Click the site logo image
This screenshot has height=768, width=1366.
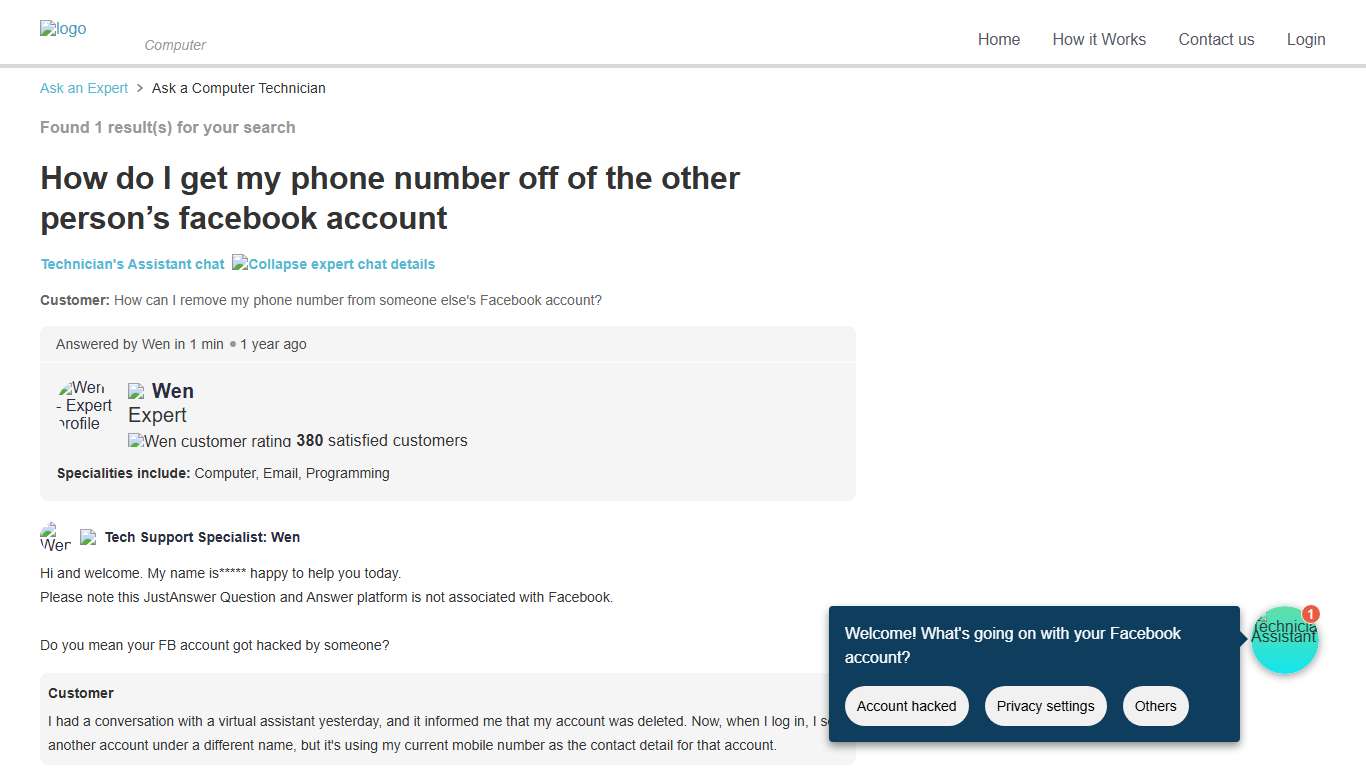point(63,29)
